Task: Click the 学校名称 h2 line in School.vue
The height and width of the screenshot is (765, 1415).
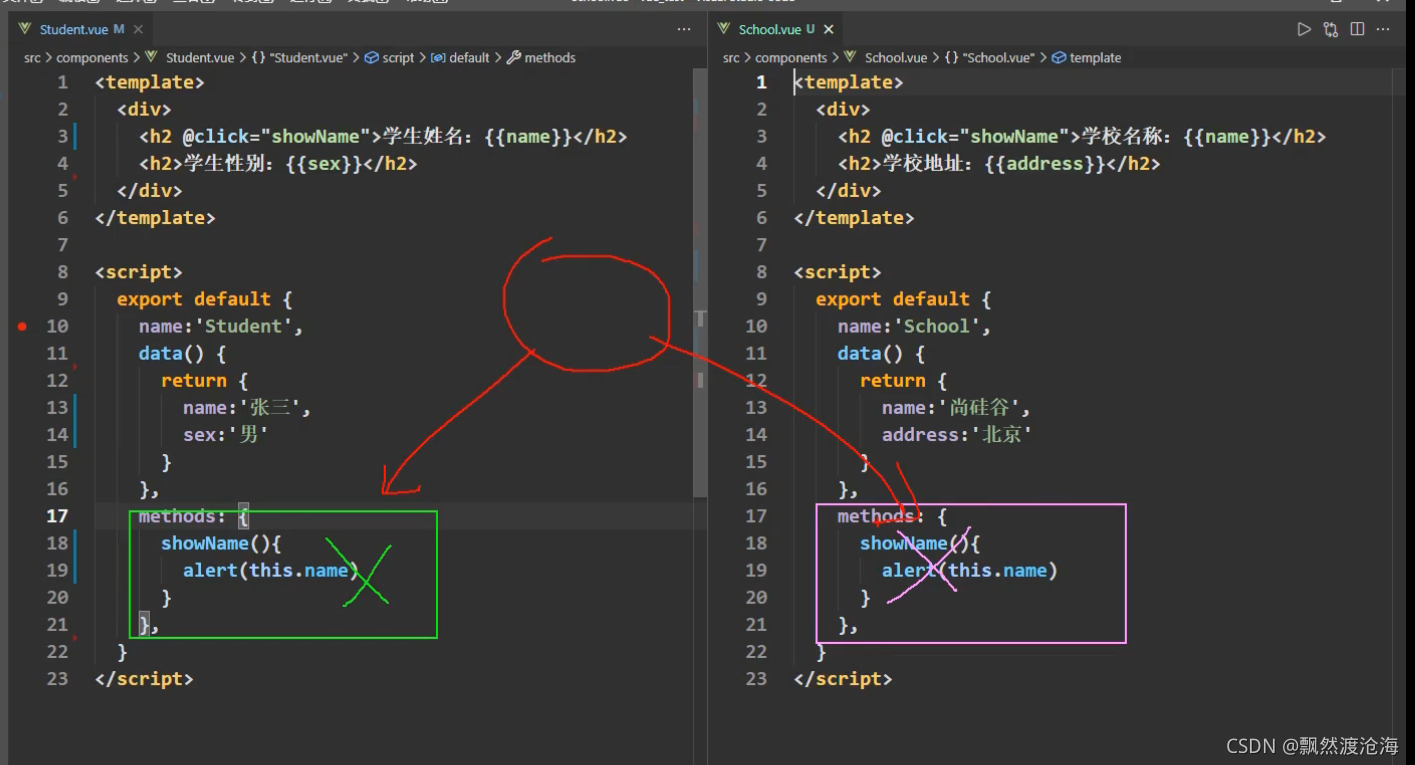Action: point(1082,136)
